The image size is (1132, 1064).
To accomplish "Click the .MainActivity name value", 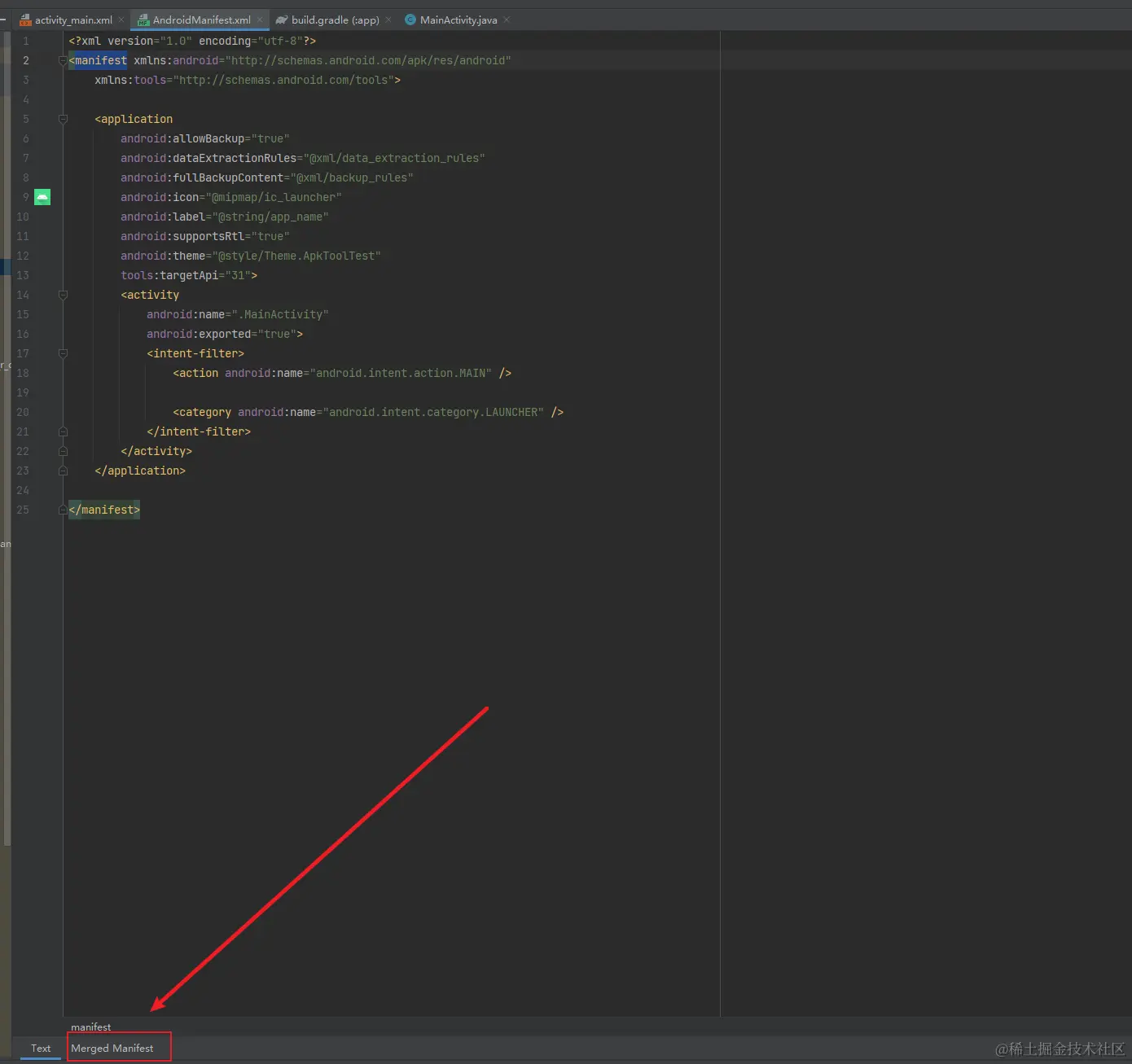I will (x=280, y=314).
